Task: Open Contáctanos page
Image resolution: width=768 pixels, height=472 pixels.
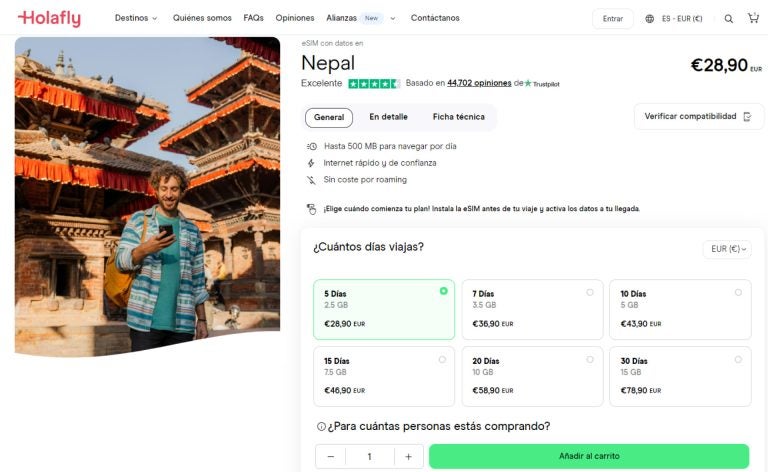Action: [x=435, y=18]
